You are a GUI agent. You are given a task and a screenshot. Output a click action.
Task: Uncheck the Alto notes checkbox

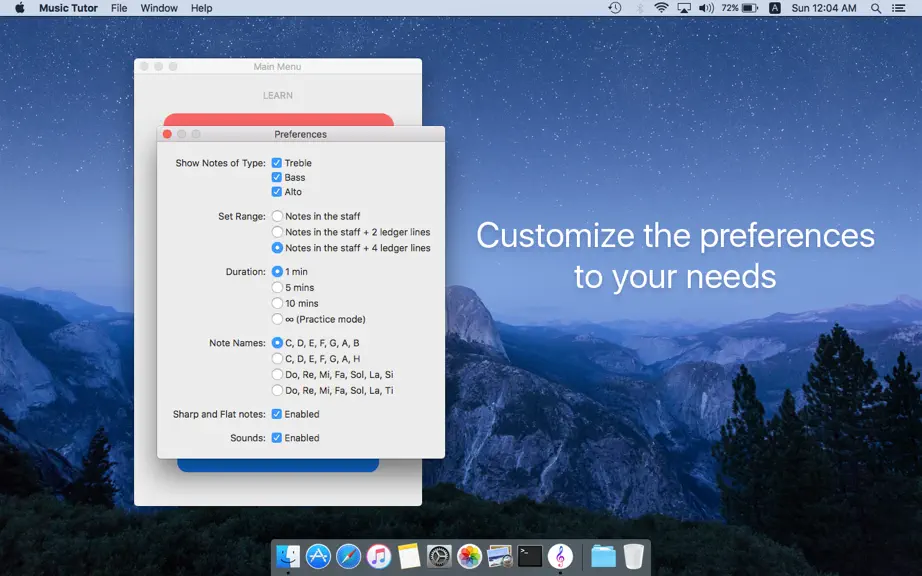click(x=276, y=192)
